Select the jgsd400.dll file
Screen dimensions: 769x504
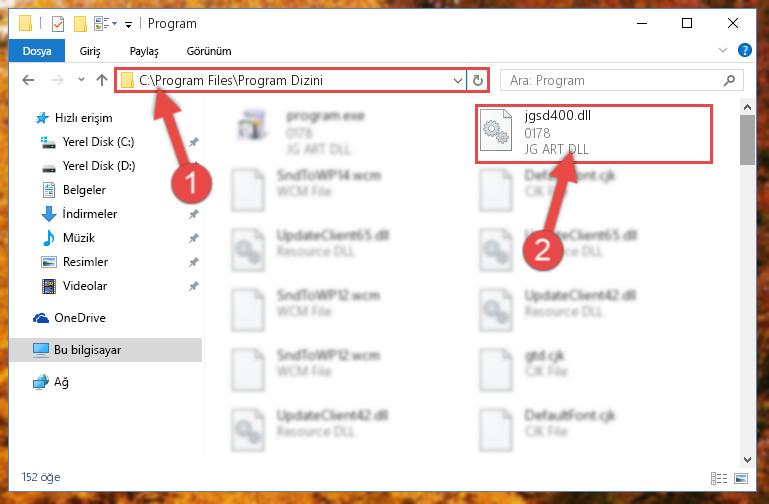coord(593,133)
